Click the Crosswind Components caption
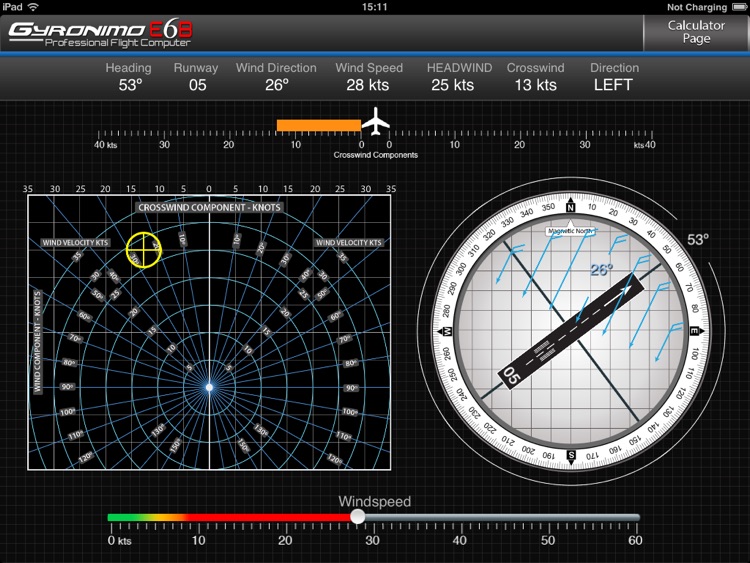This screenshot has height=563, width=750. (x=375, y=155)
